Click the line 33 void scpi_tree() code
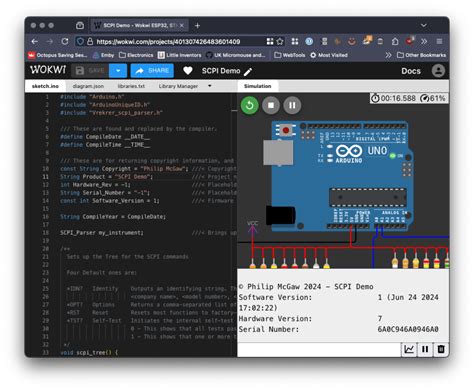 click(x=89, y=352)
